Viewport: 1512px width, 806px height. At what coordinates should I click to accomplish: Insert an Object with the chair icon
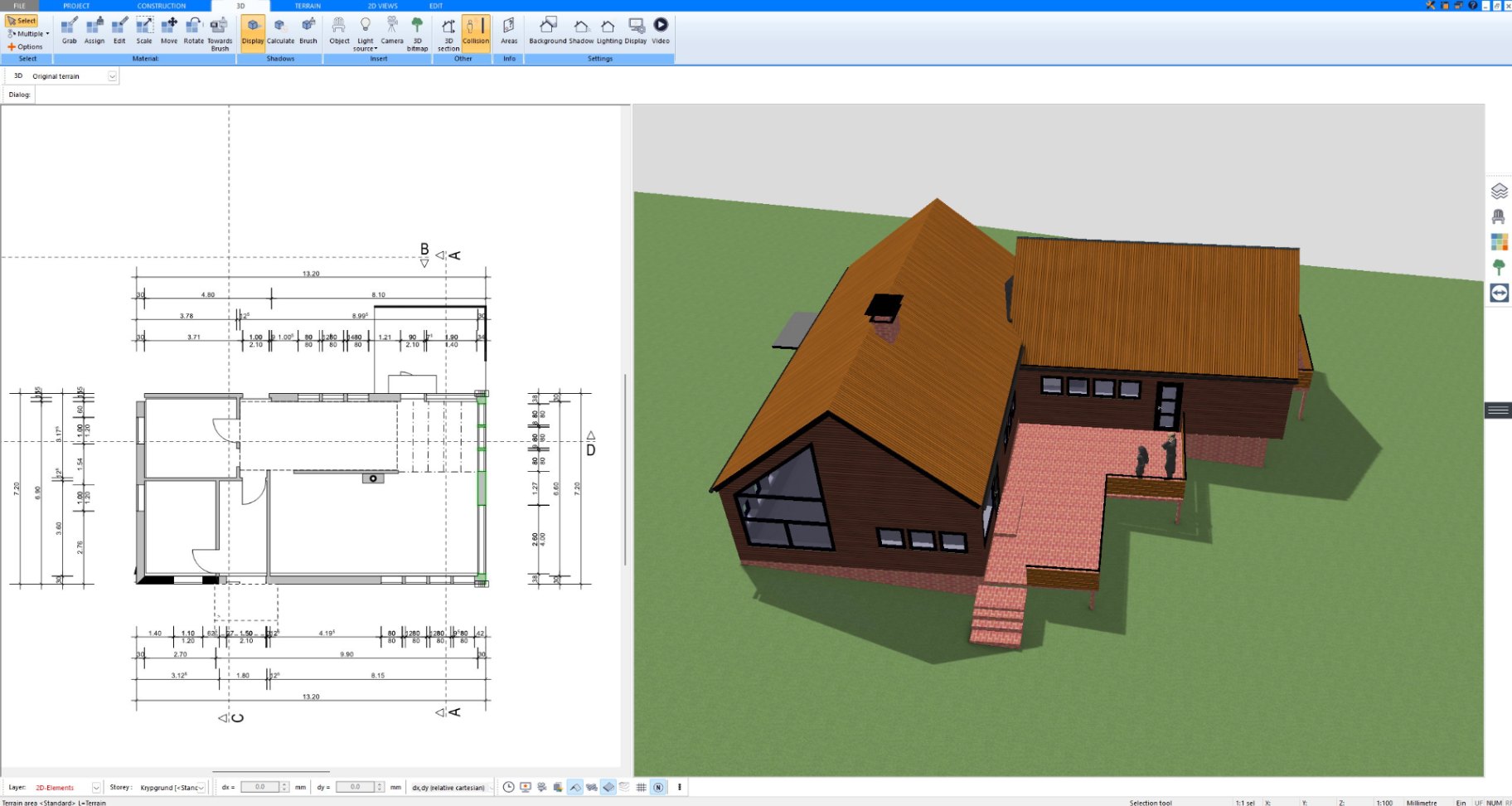click(339, 31)
